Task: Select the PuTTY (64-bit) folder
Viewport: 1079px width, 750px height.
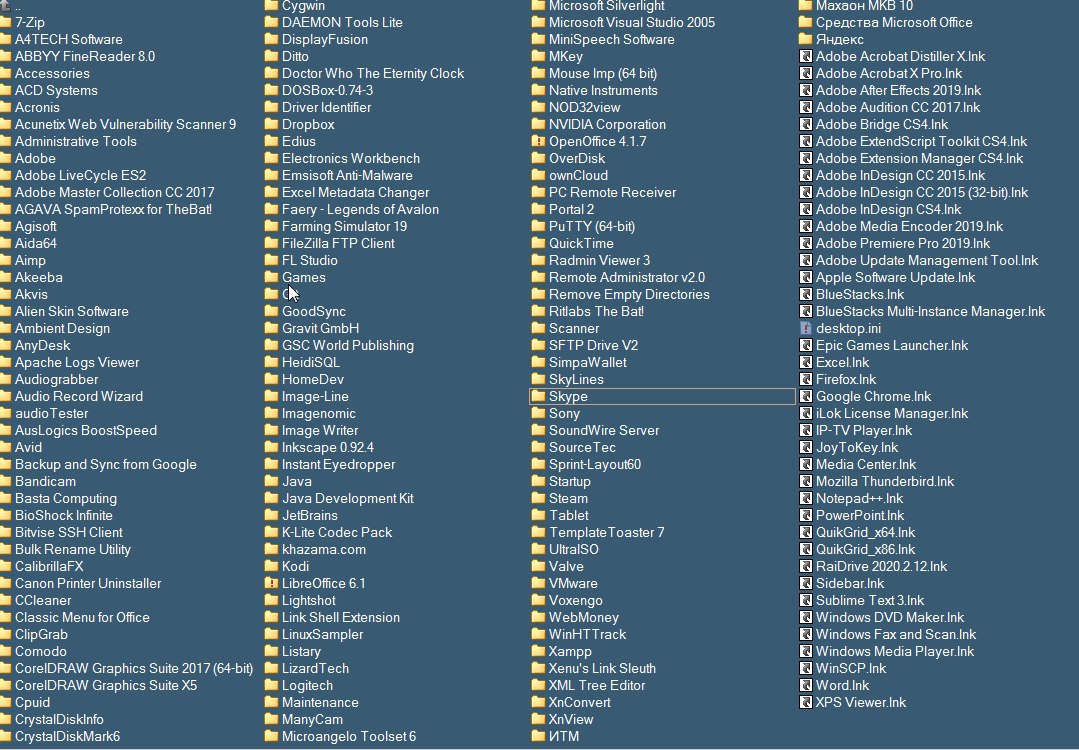Action: point(592,226)
